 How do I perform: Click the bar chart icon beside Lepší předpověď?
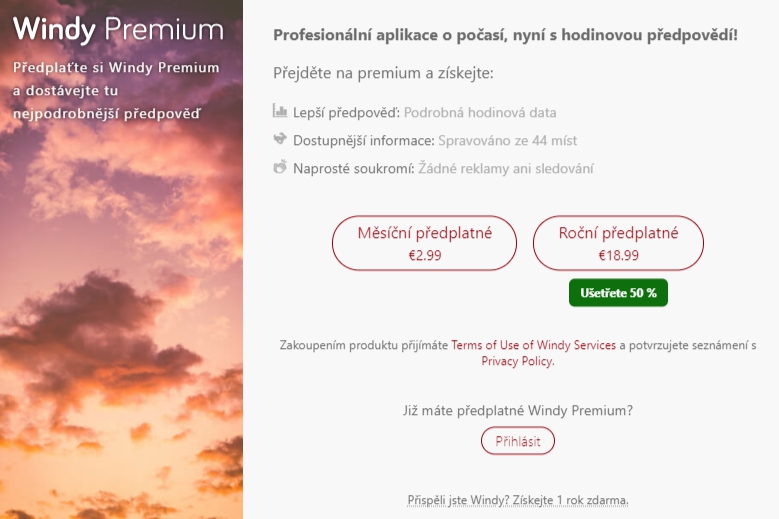tap(280, 112)
